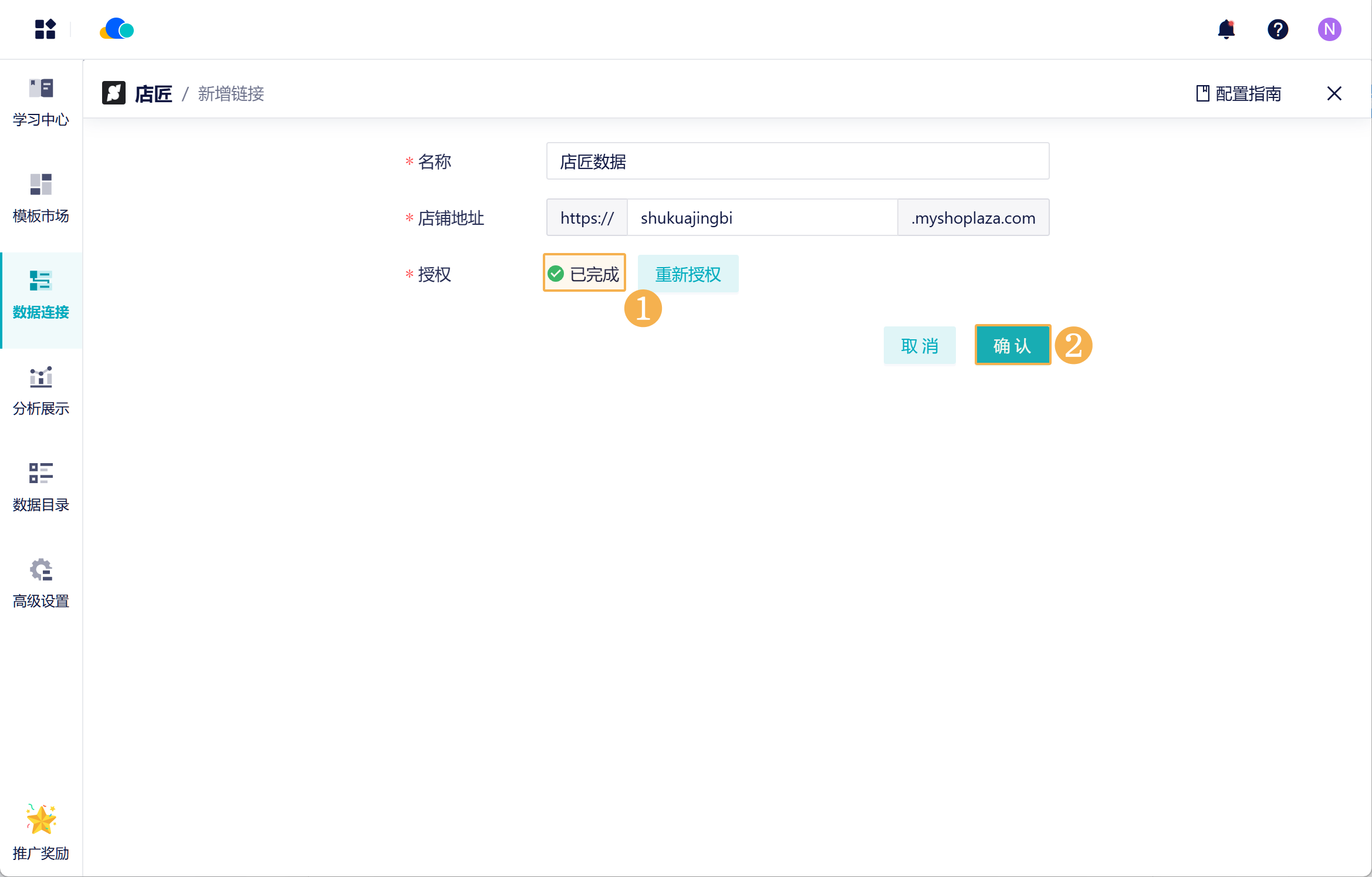Viewport: 1372px width, 877px height.
Task: Click the 店匠 breadcrumb link
Action: 153,94
